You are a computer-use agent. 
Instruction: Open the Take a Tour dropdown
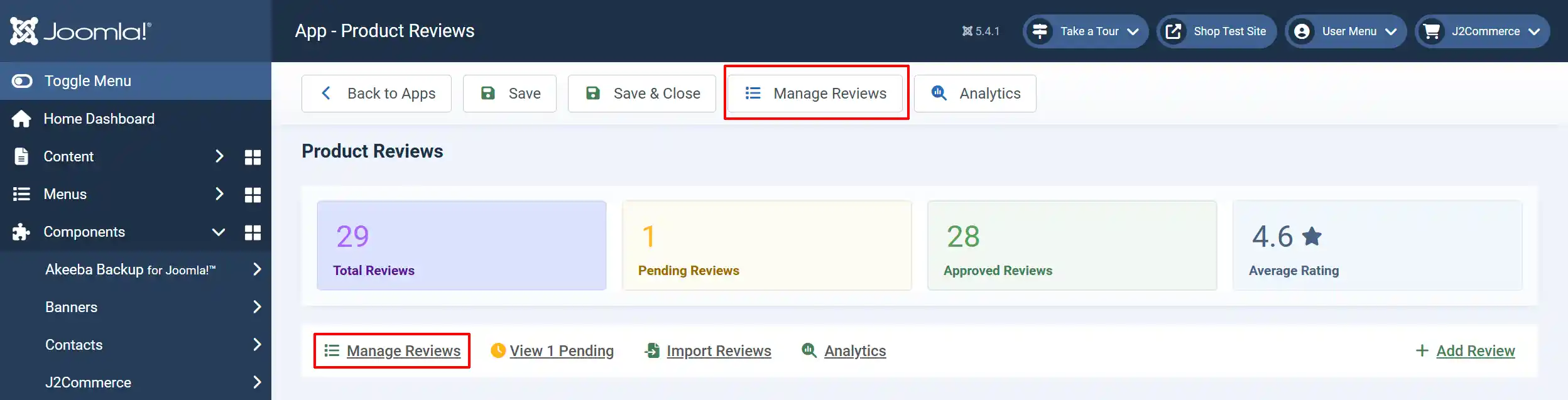(1086, 31)
